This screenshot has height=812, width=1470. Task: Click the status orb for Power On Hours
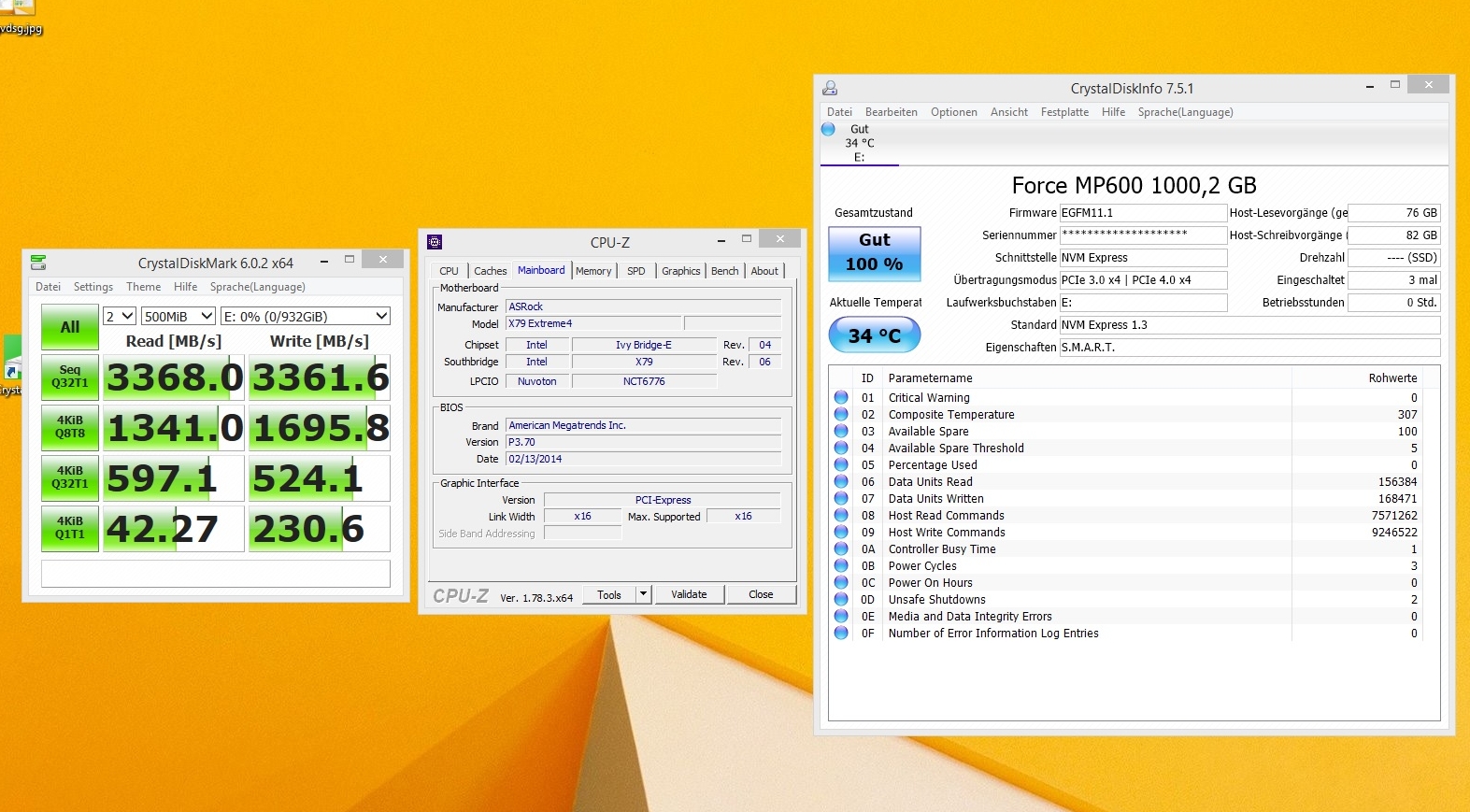tap(841, 582)
